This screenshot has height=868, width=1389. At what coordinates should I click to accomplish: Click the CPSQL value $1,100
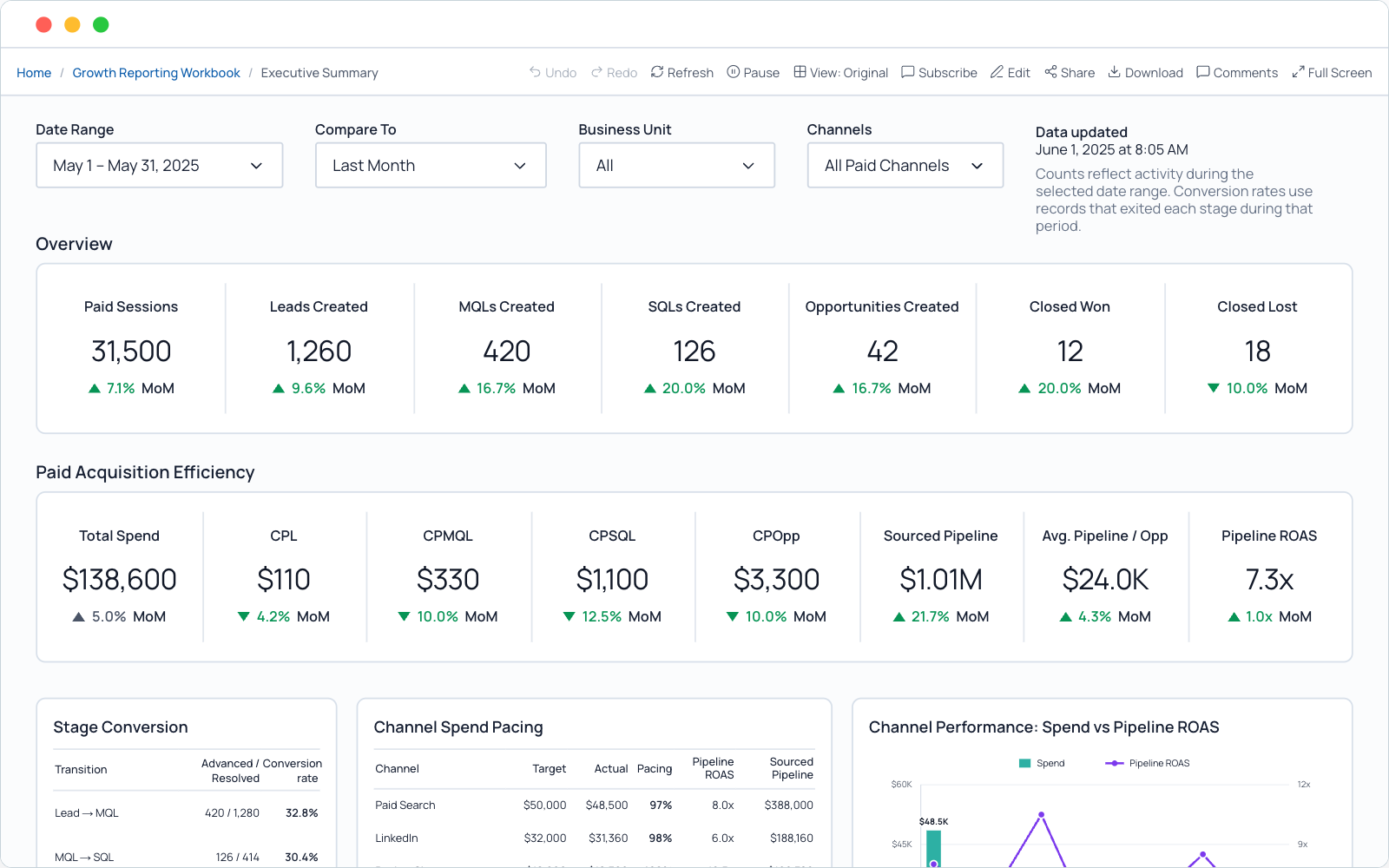[612, 580]
